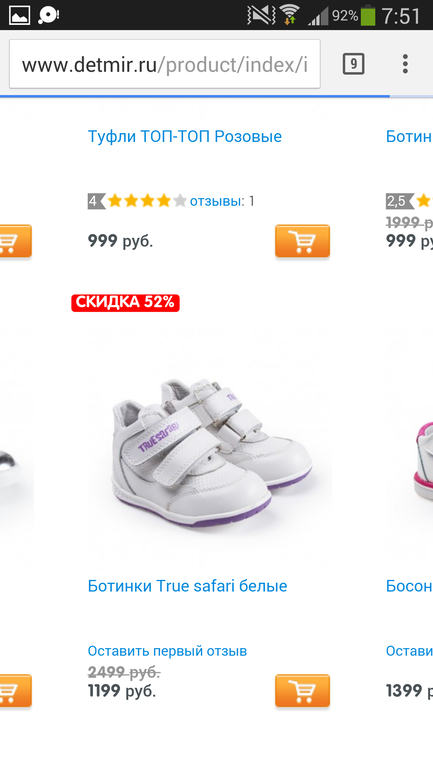Tap the partially visible cart button beside 1199 руб.
The height and width of the screenshot is (770, 433).
pos(15,690)
